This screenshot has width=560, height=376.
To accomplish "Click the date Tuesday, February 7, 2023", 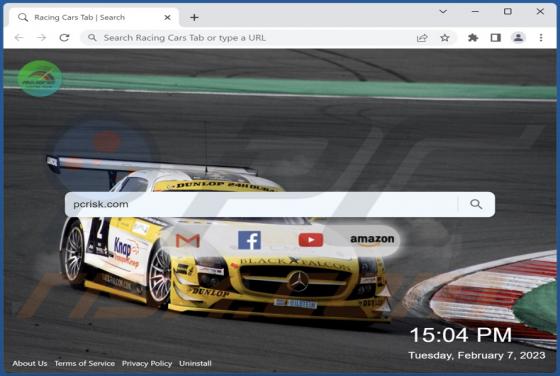I will click(477, 356).
